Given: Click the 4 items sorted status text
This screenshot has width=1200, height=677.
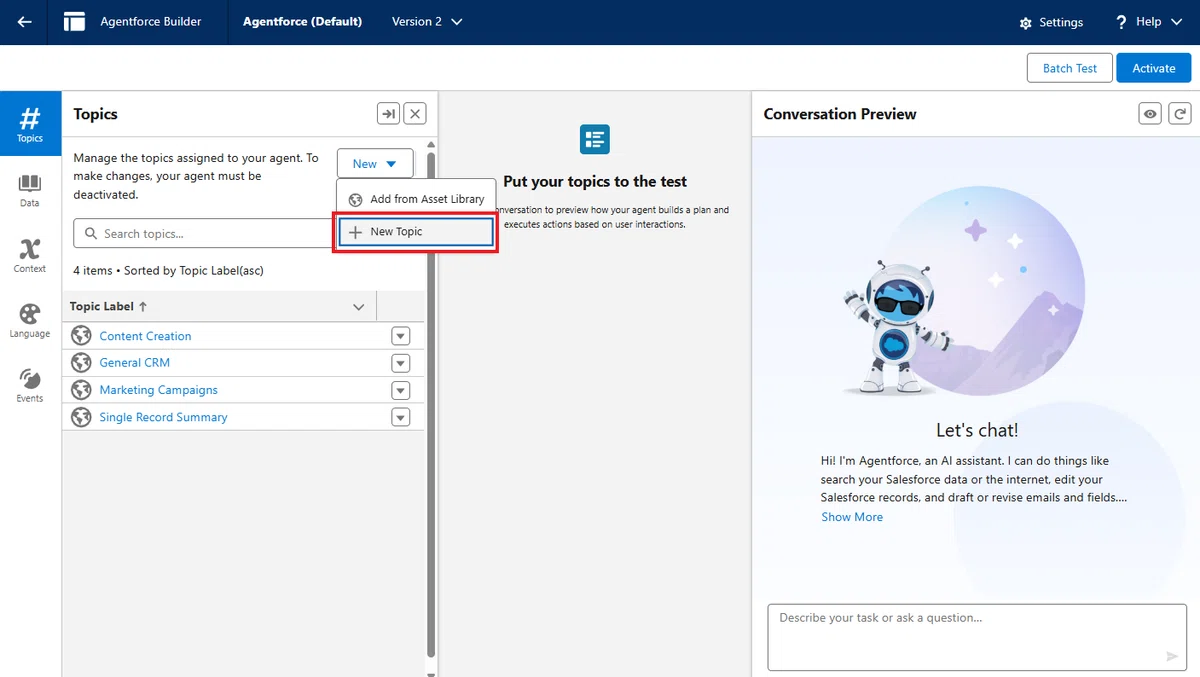Looking at the screenshot, I should click(x=168, y=271).
